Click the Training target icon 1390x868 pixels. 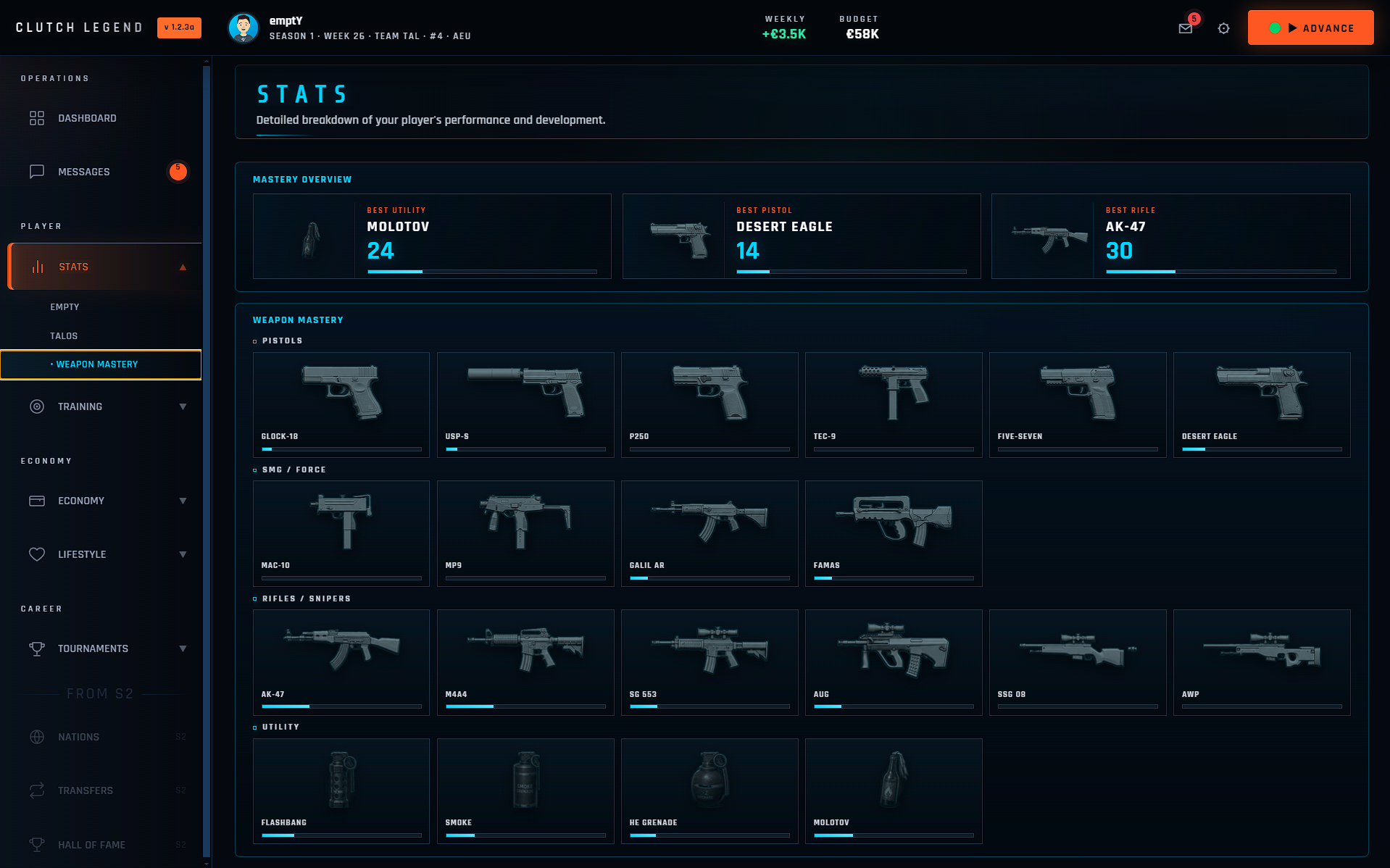(37, 406)
